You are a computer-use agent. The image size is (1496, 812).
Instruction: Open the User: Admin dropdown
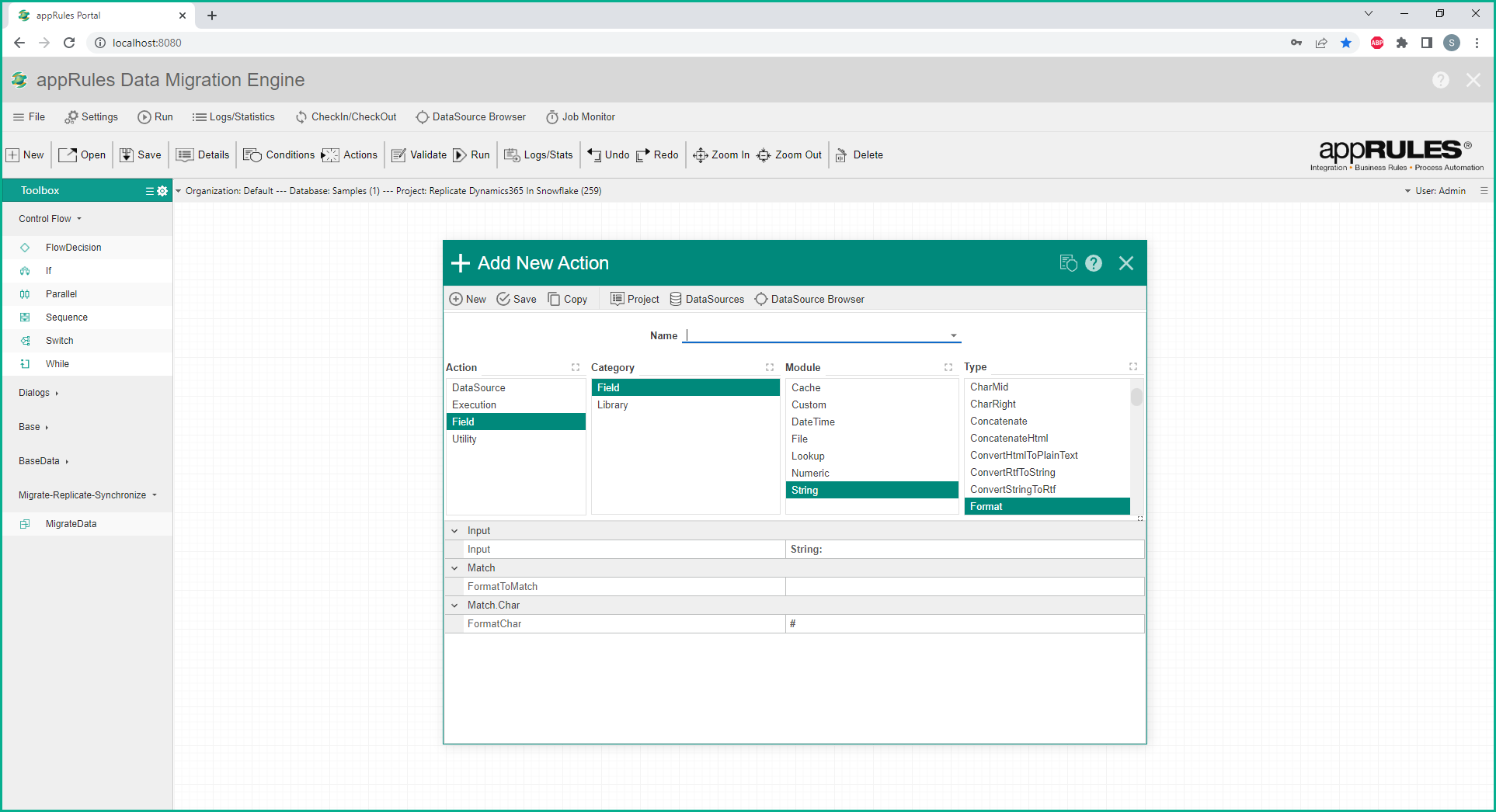tap(1435, 191)
